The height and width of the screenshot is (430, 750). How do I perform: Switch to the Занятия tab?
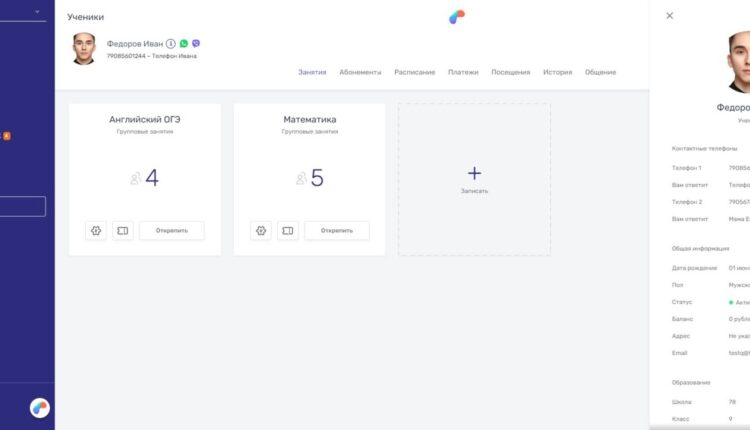[x=312, y=72]
